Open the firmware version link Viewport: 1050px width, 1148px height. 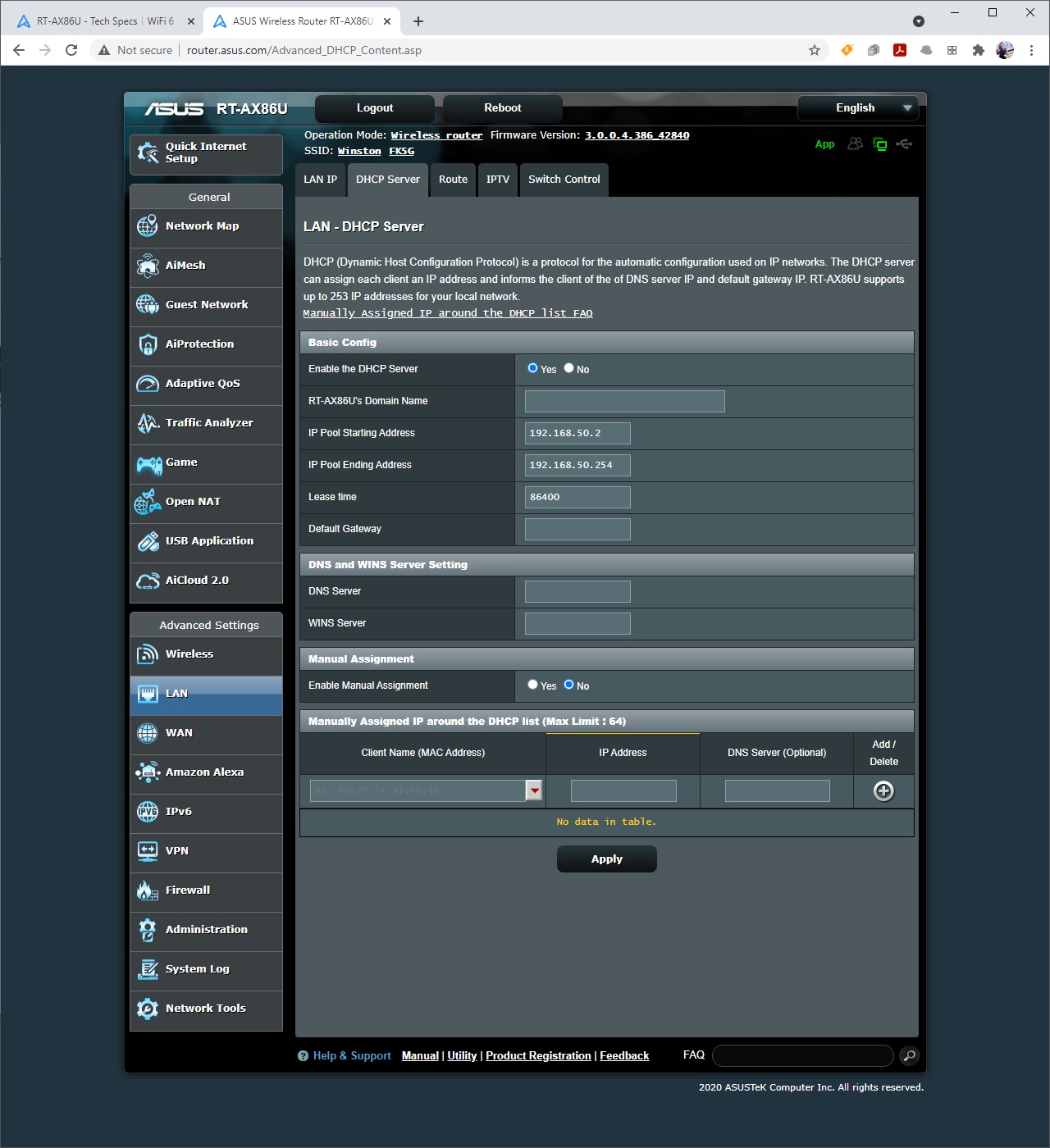point(637,135)
